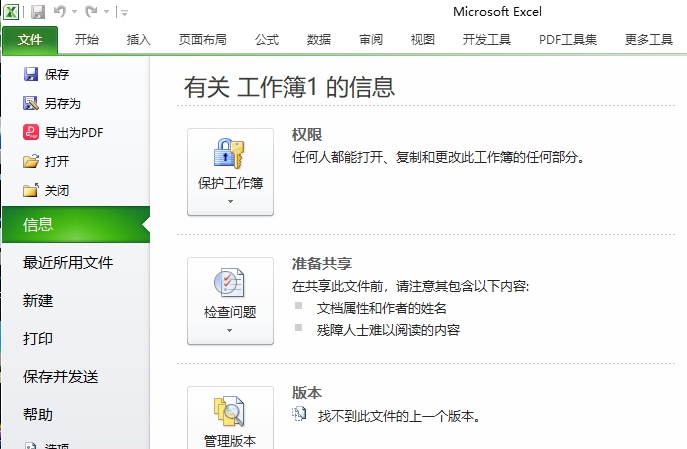Image resolution: width=687 pixels, height=449 pixels.
Task: Click the 检查问题 button label
Action: (230, 312)
